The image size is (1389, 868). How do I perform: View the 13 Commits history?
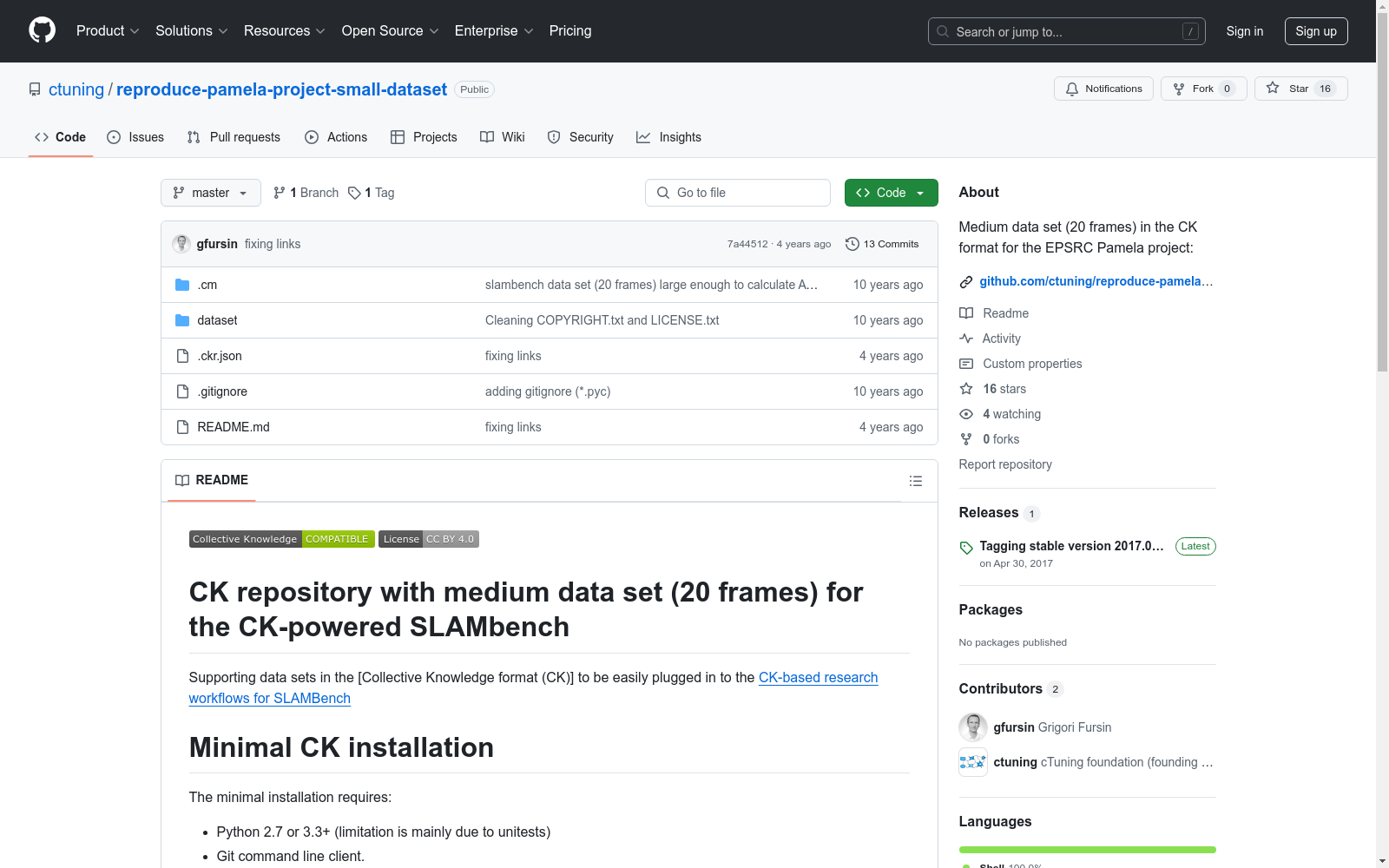coord(882,244)
